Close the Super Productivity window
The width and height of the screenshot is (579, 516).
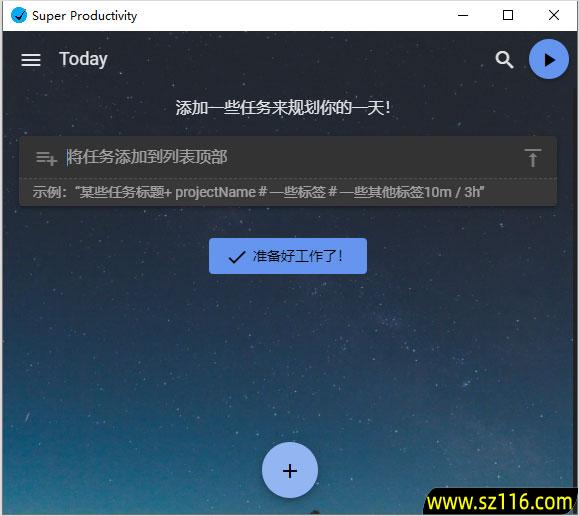(554, 16)
